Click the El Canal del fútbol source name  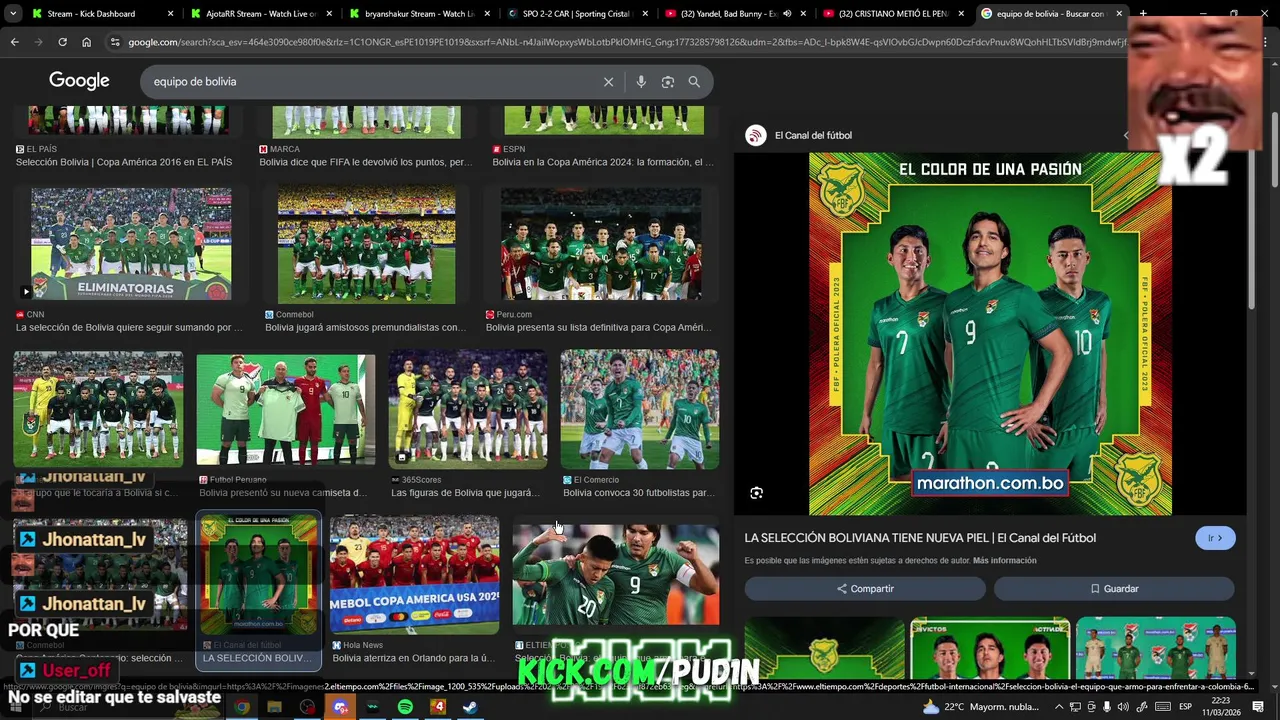click(813, 135)
